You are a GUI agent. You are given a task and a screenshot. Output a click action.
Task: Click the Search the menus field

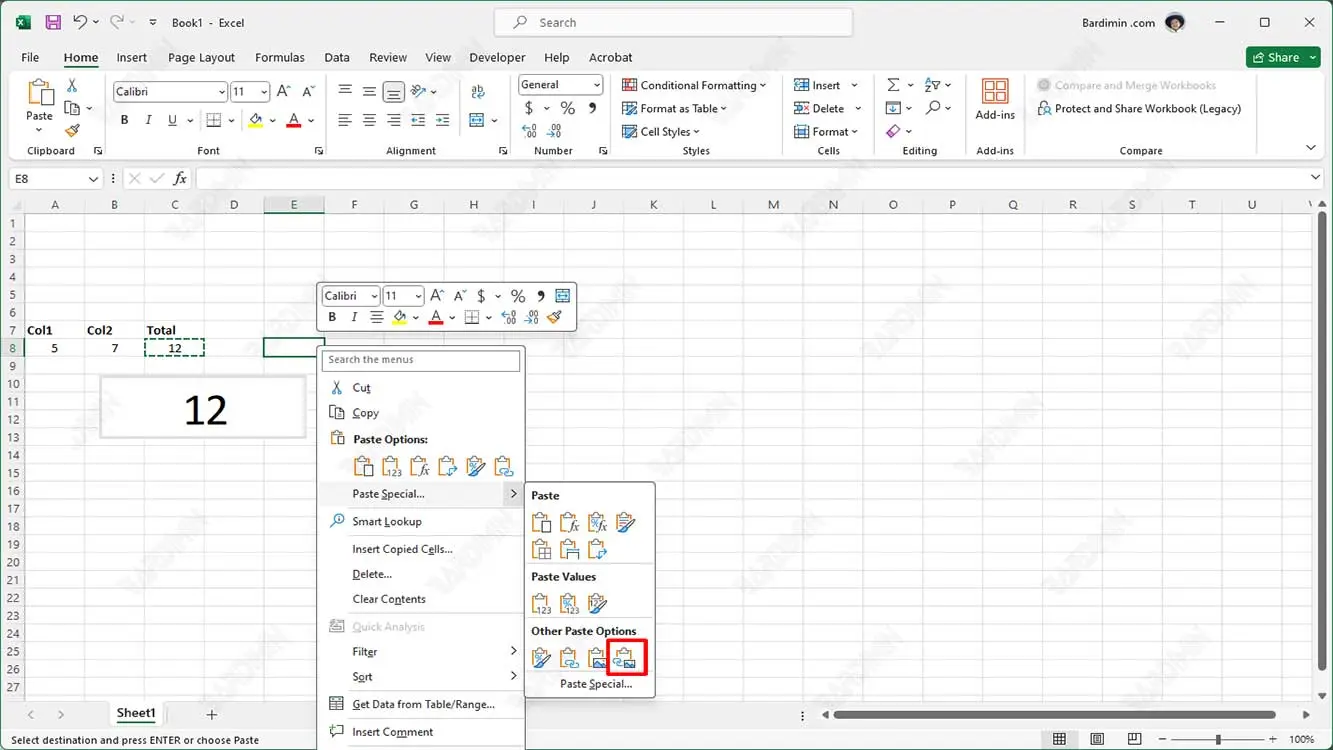pos(421,360)
